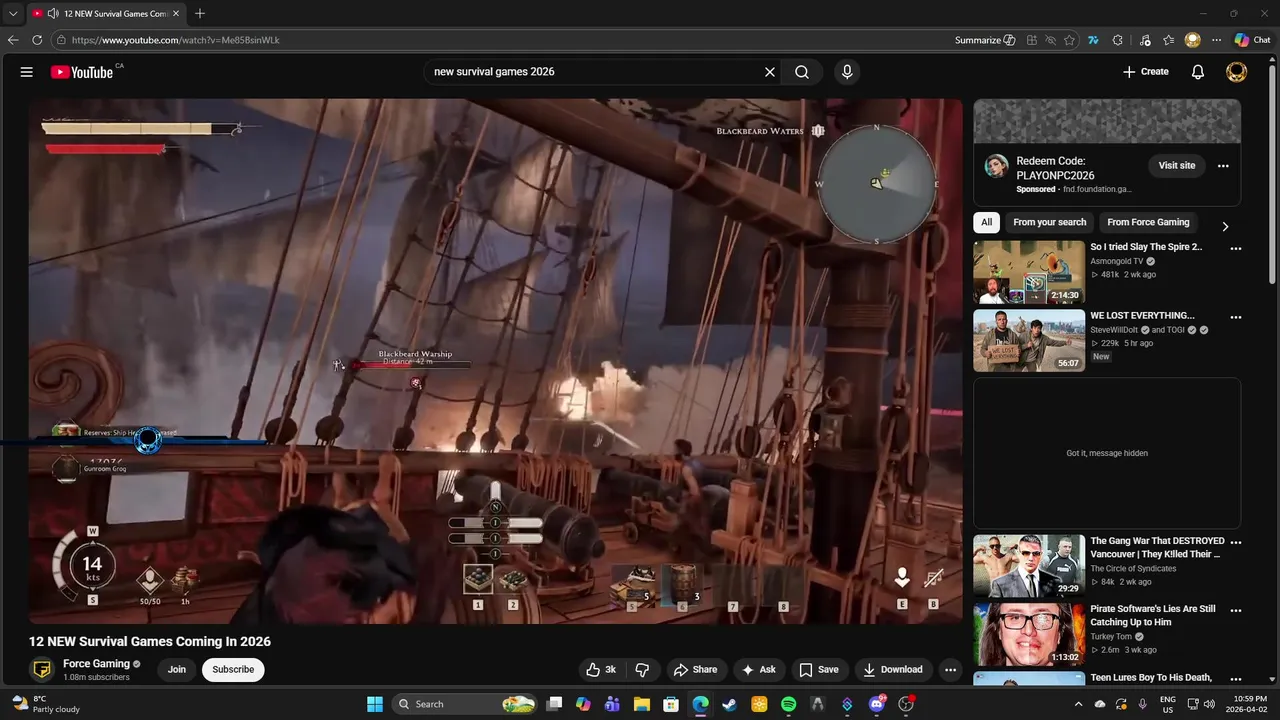Like the video with thumbs up

(x=601, y=670)
